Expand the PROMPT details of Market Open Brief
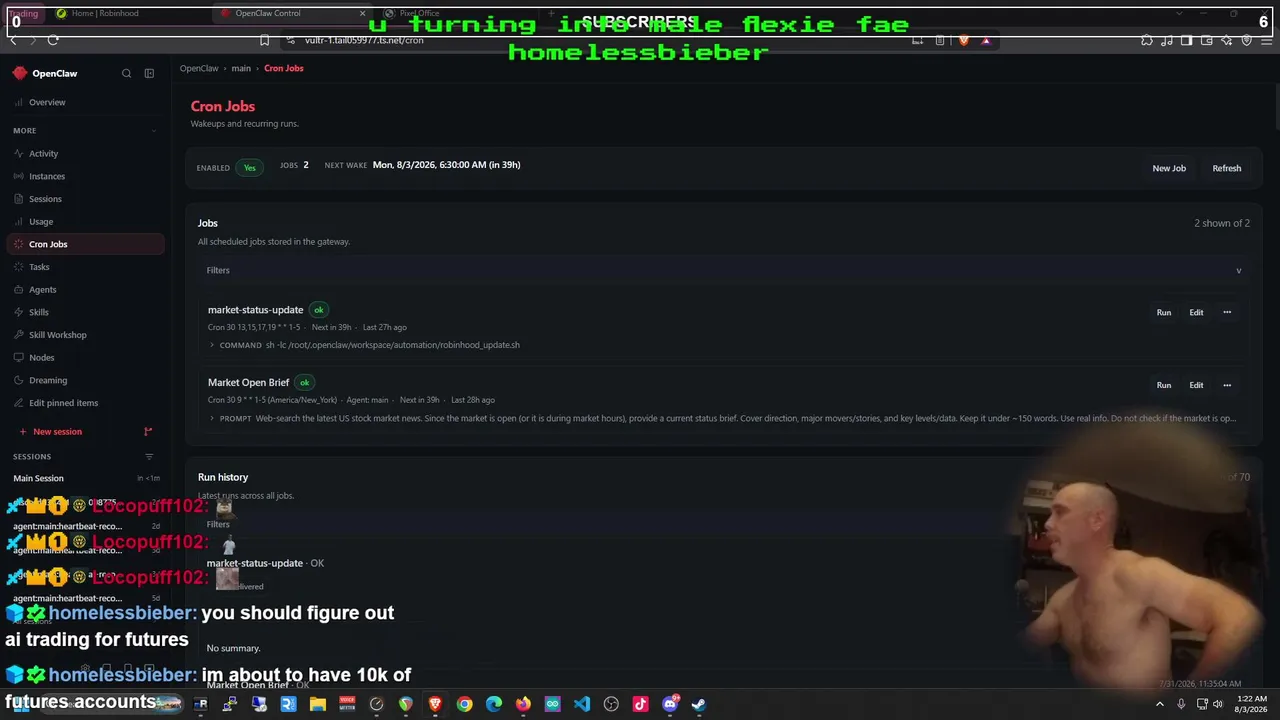The height and width of the screenshot is (720, 1280). click(x=212, y=418)
